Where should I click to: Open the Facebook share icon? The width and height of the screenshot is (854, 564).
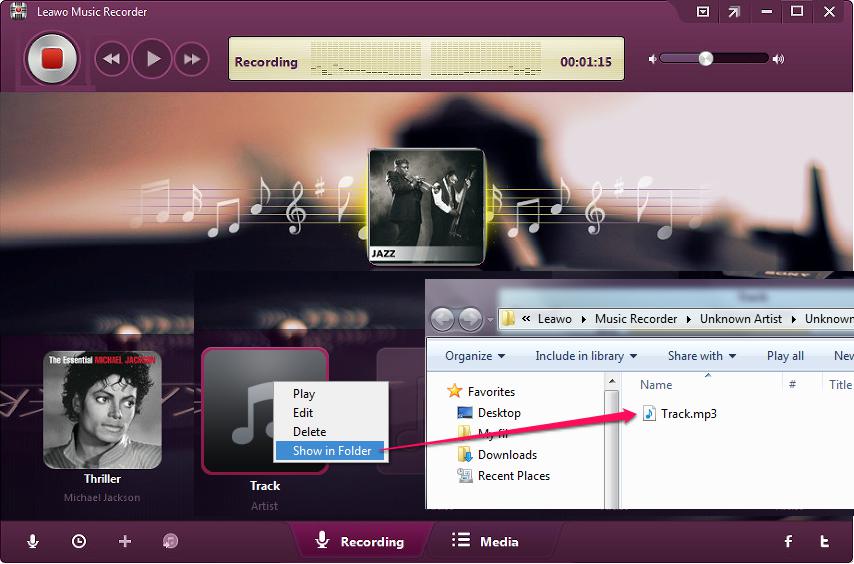788,541
